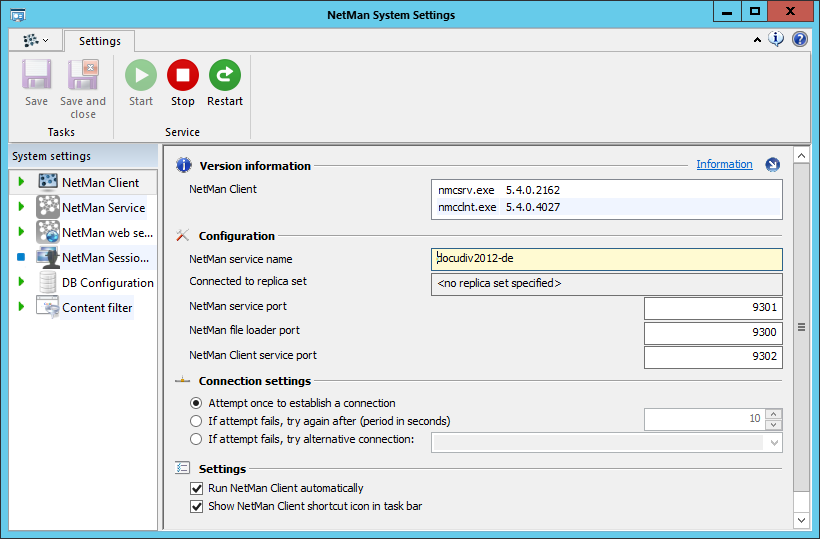This screenshot has width=820, height=539.
Task: Open the alternative connection dropdown
Action: click(774, 443)
